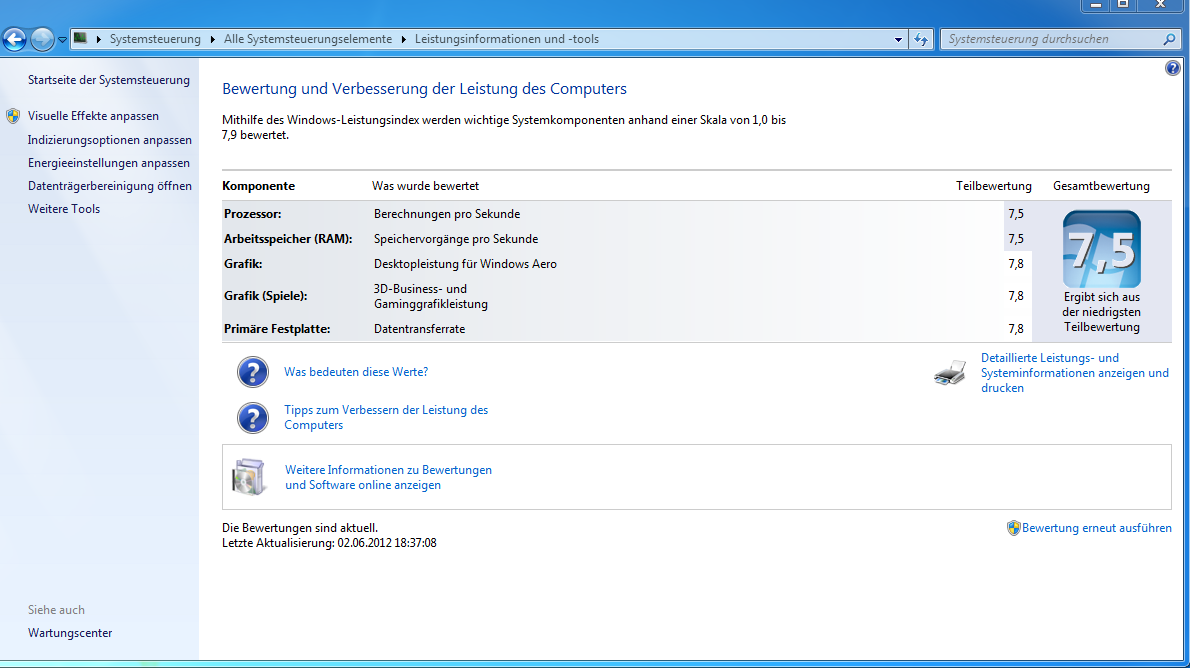The image size is (1190, 668).
Task: Minimize the window
Action: pyautogui.click(x=1095, y=5)
